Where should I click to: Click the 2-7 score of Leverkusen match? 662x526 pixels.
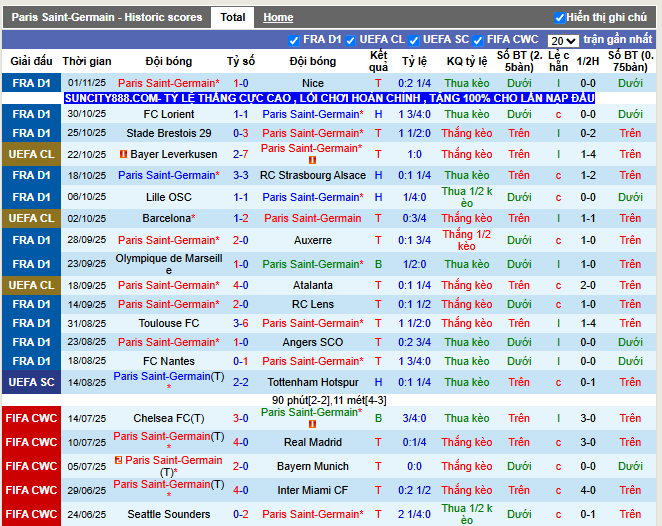click(x=241, y=154)
